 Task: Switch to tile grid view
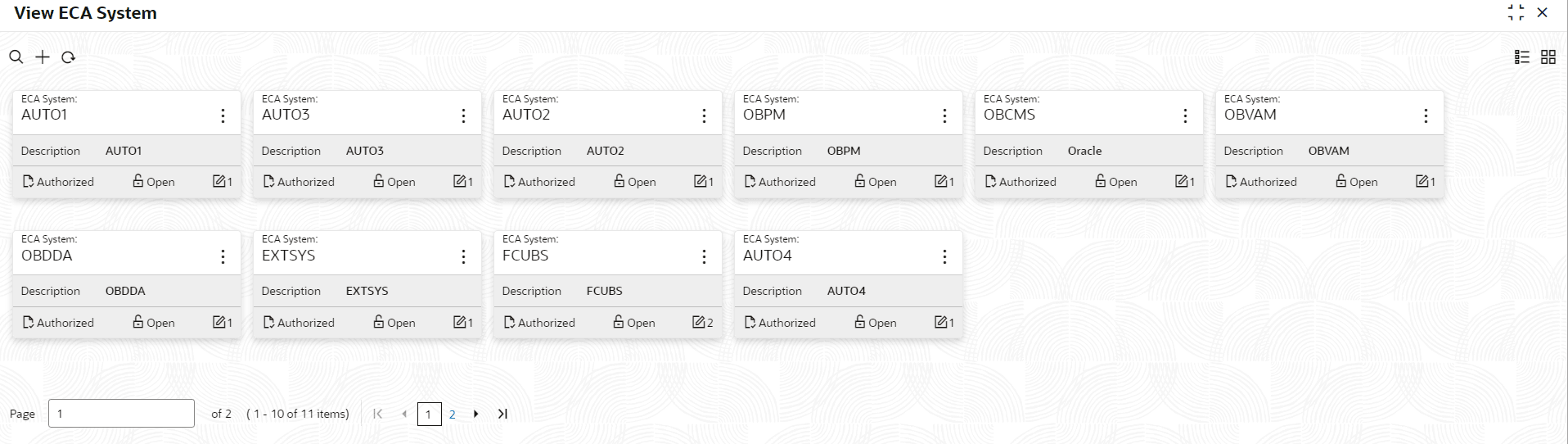pyautogui.click(x=1548, y=57)
